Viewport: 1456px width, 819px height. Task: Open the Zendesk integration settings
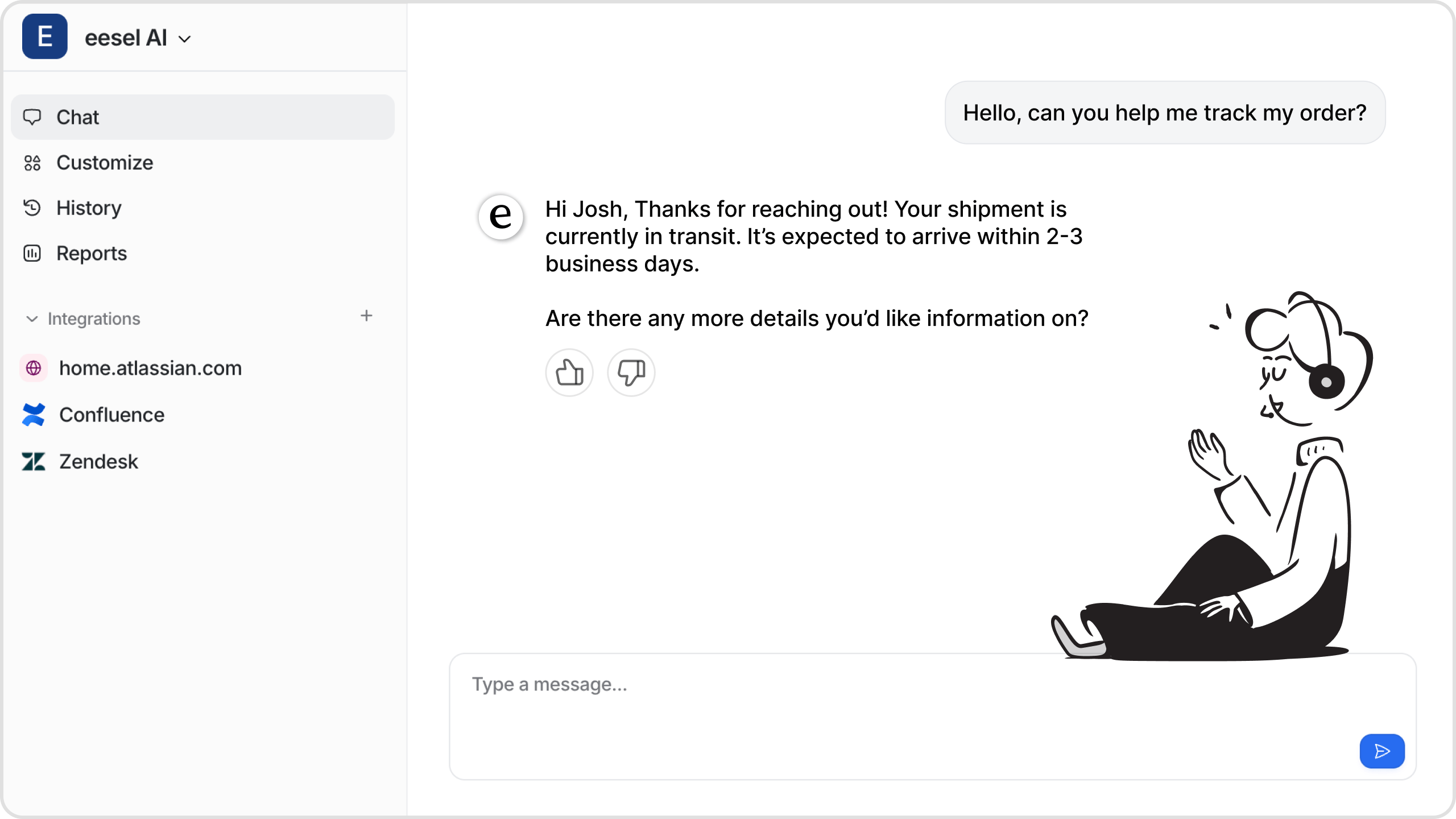coord(98,461)
